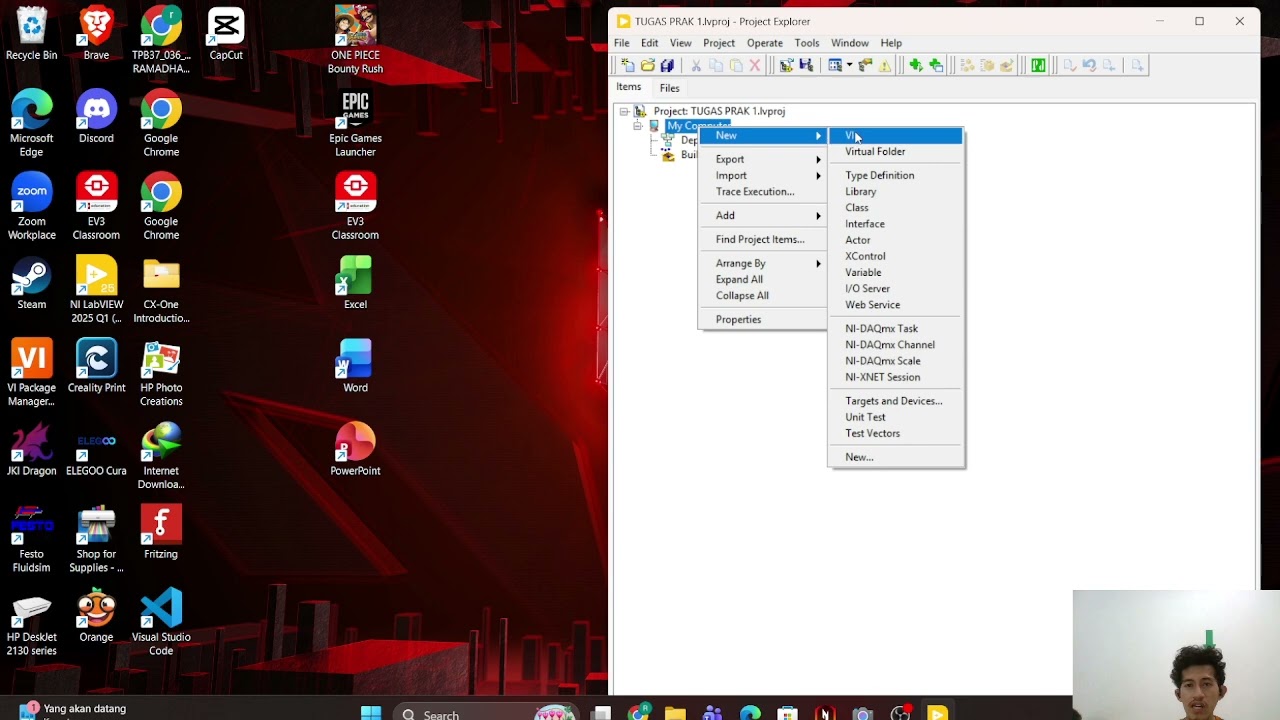The height and width of the screenshot is (720, 1280).
Task: Choose NI-DAQmx Task from the submenu
Action: coord(881,328)
